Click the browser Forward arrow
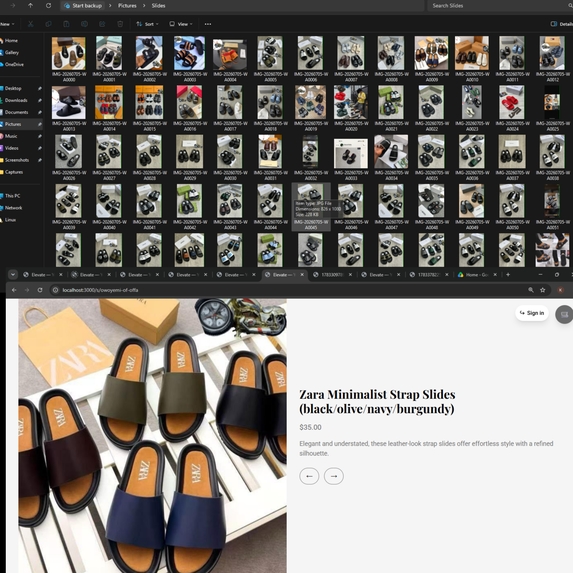This screenshot has height=573, width=573. (x=27, y=290)
